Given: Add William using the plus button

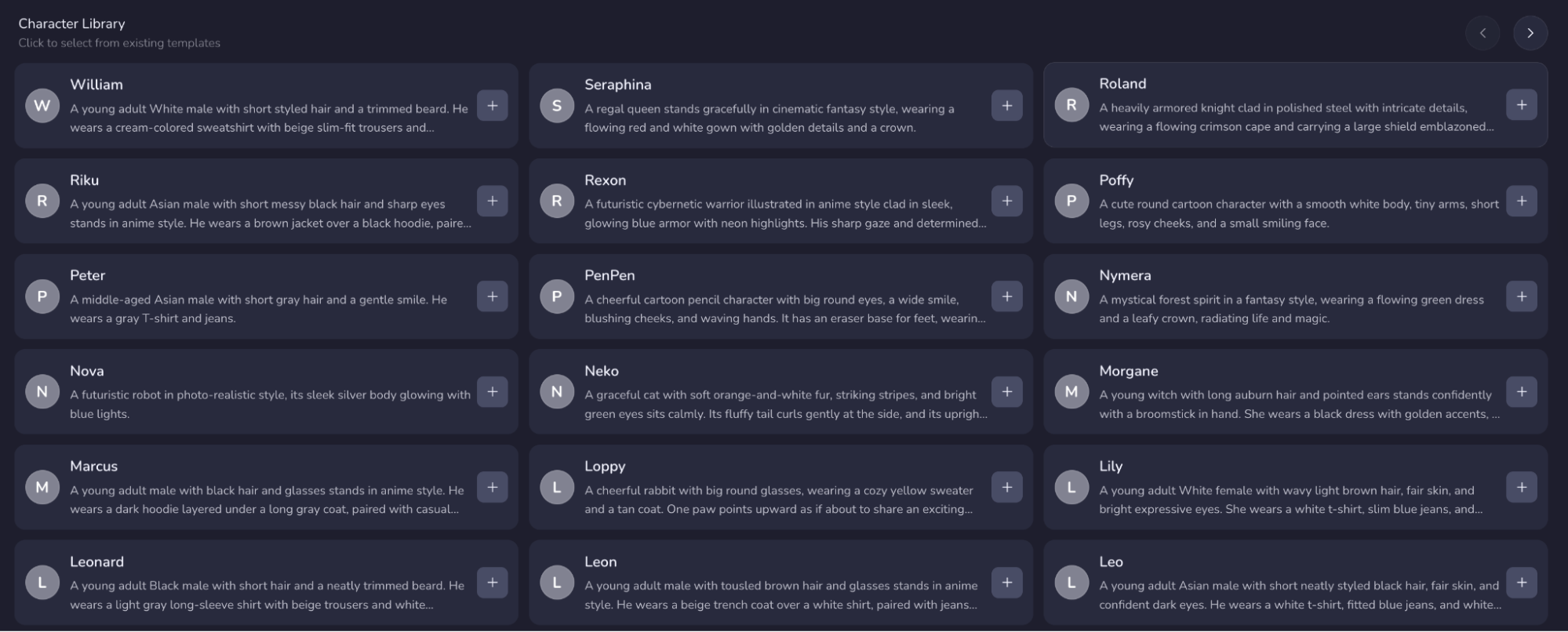Looking at the screenshot, I should 493,104.
